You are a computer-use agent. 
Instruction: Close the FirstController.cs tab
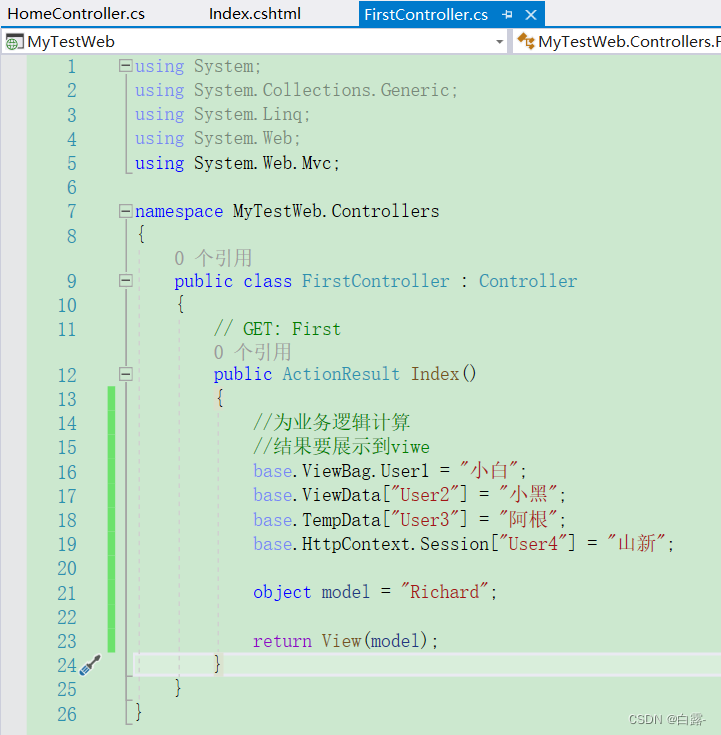point(531,15)
